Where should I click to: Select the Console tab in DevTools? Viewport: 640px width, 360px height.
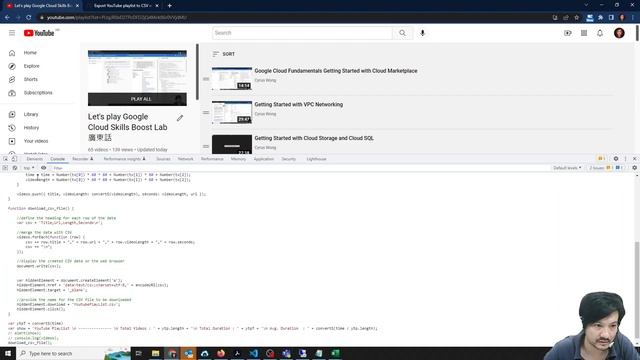point(58,159)
